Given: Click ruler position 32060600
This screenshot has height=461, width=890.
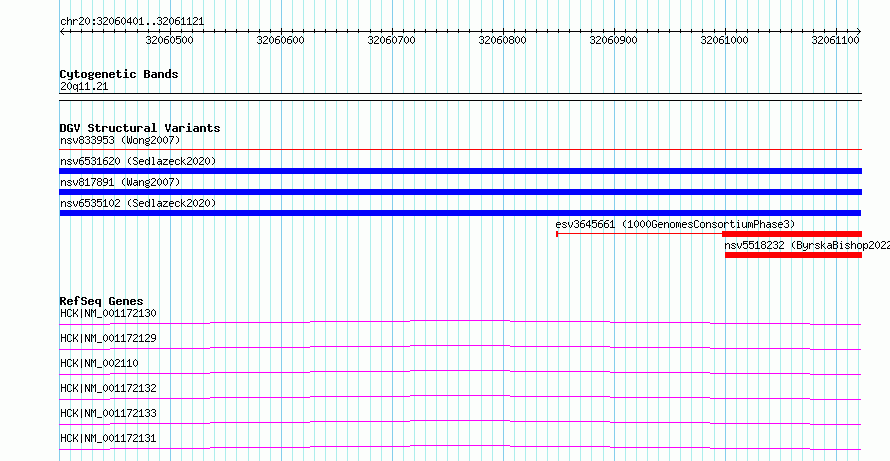Looking at the screenshot, I should [x=280, y=40].
